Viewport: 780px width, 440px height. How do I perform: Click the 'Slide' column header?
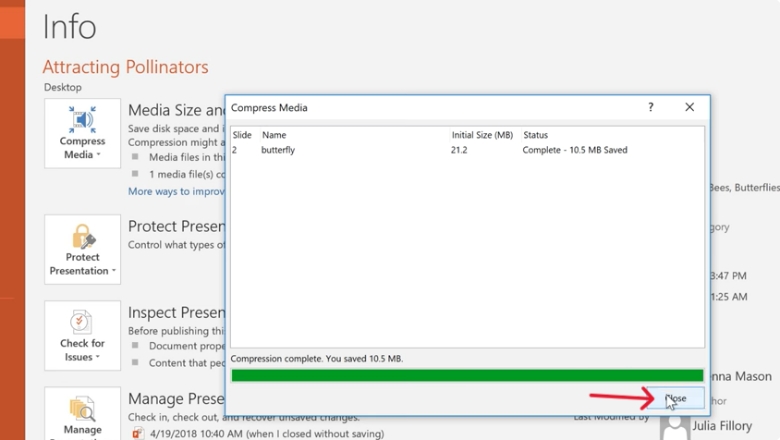click(242, 135)
